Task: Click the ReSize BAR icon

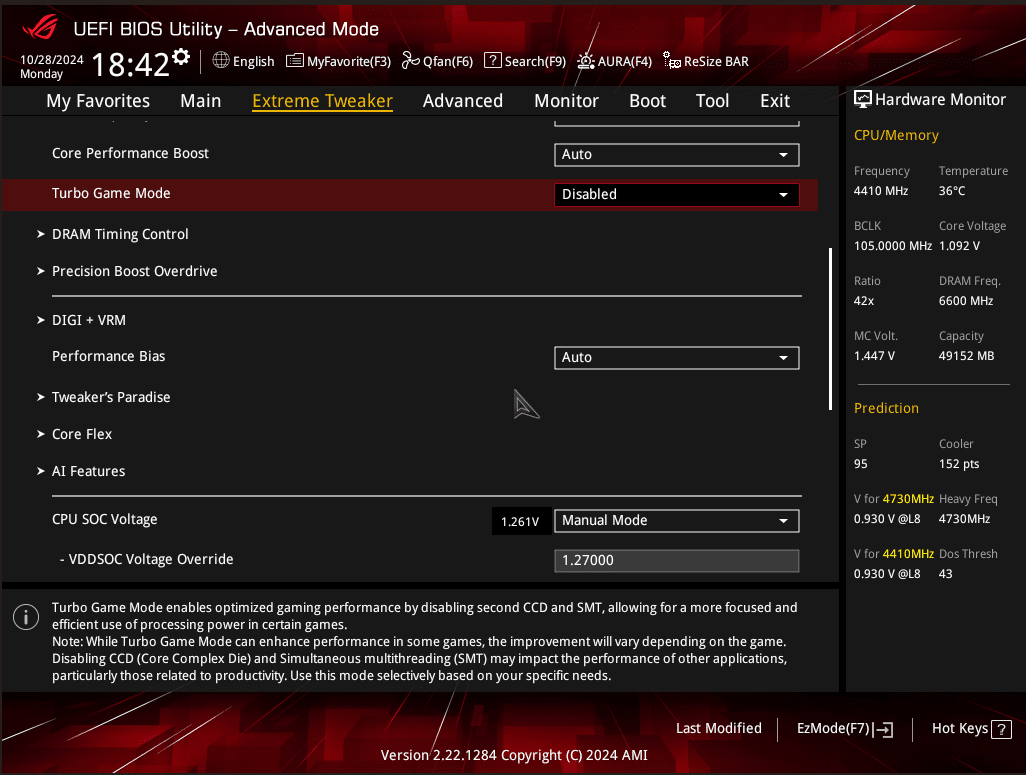Action: pyautogui.click(x=672, y=61)
